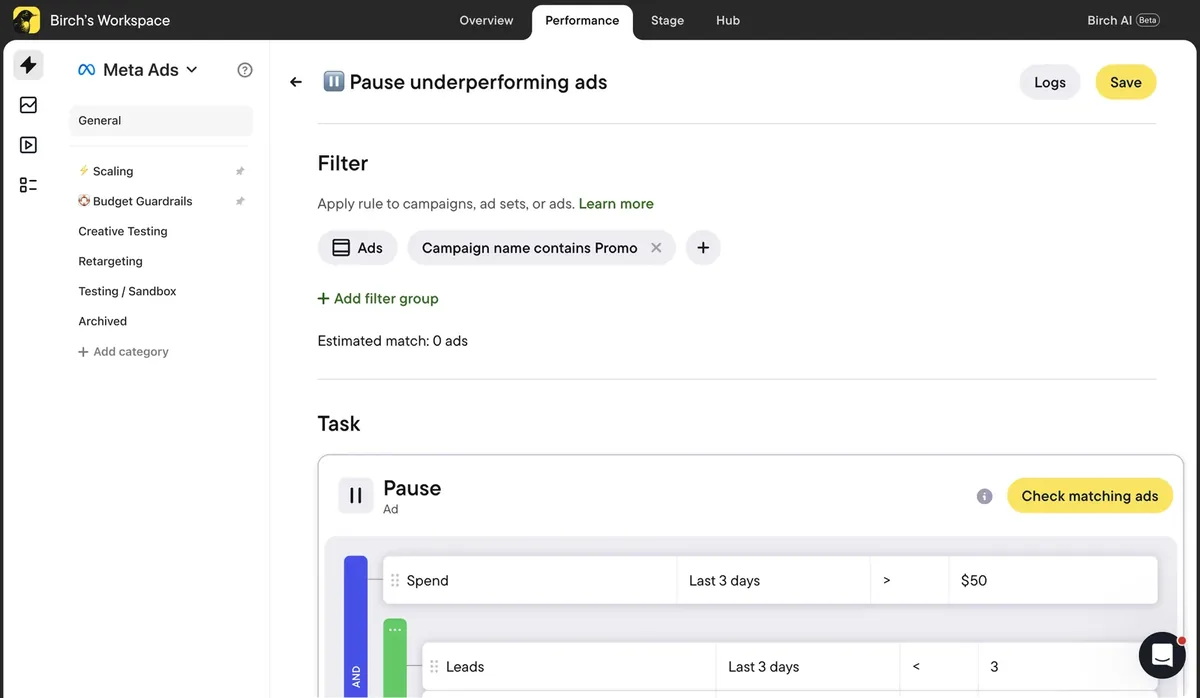Switch to the Performance tab
This screenshot has height=698, width=1200.
click(x=582, y=21)
